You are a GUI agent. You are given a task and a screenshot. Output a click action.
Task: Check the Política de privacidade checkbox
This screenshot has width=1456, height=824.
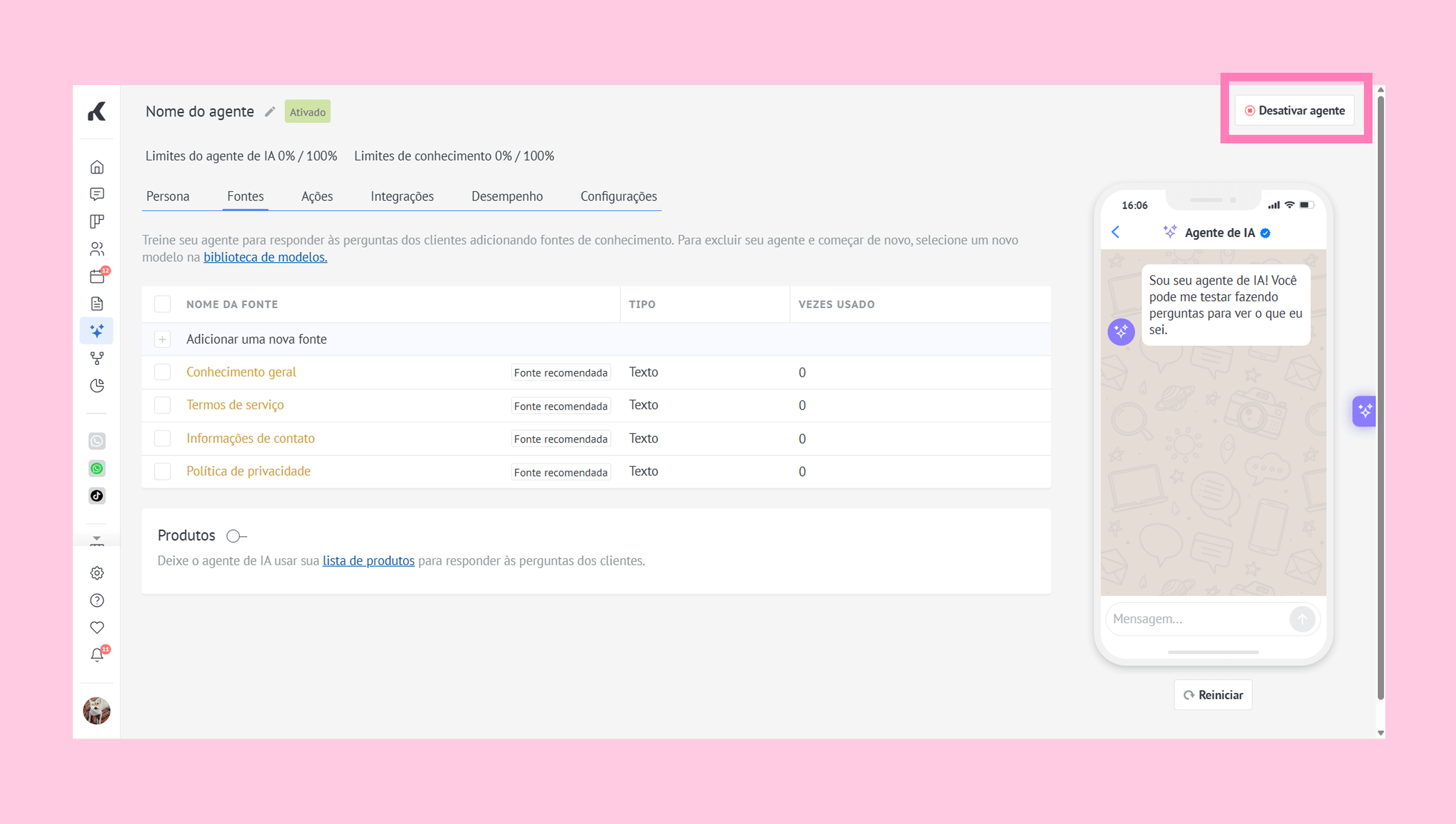163,471
